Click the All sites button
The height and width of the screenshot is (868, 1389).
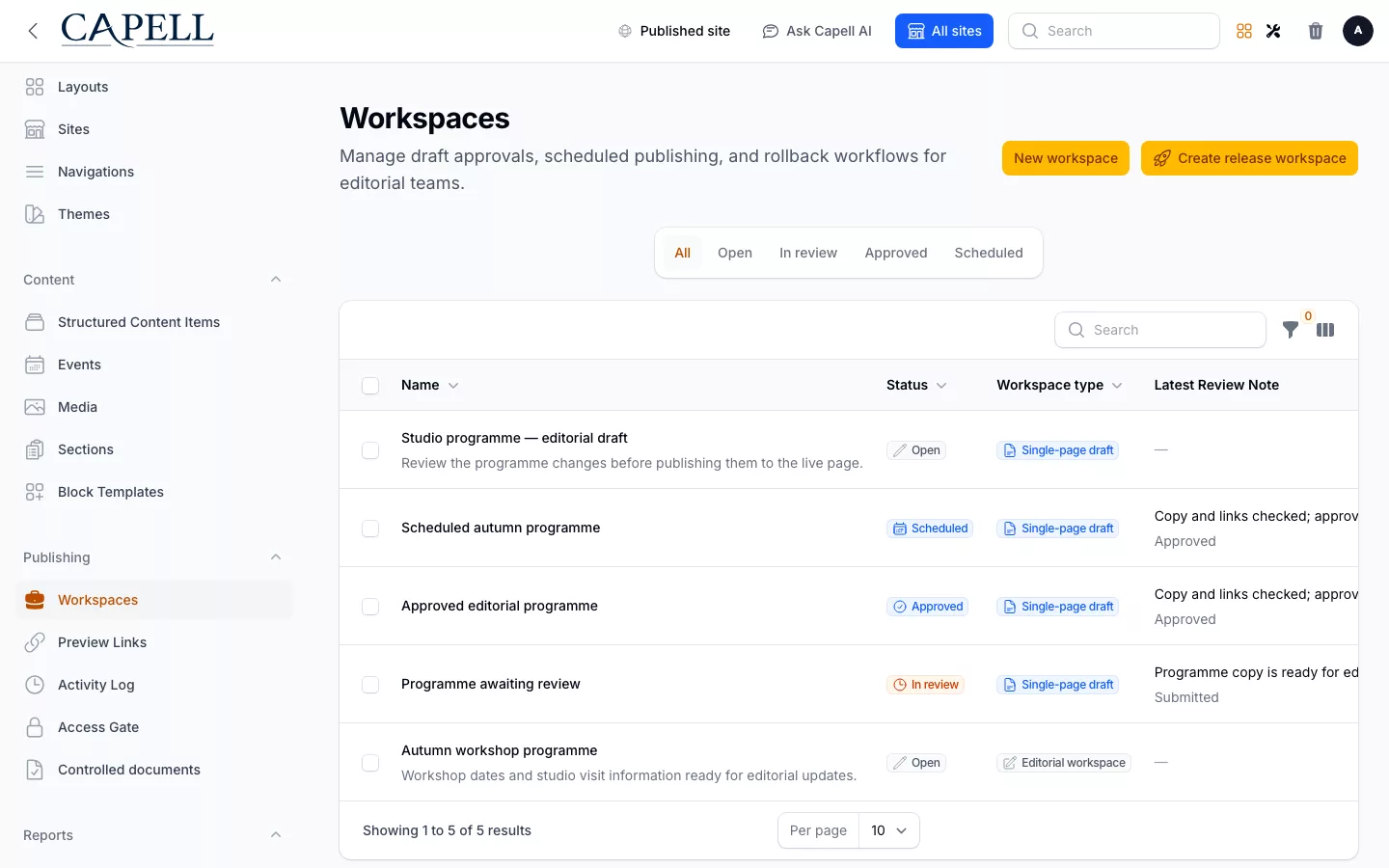coord(944,31)
